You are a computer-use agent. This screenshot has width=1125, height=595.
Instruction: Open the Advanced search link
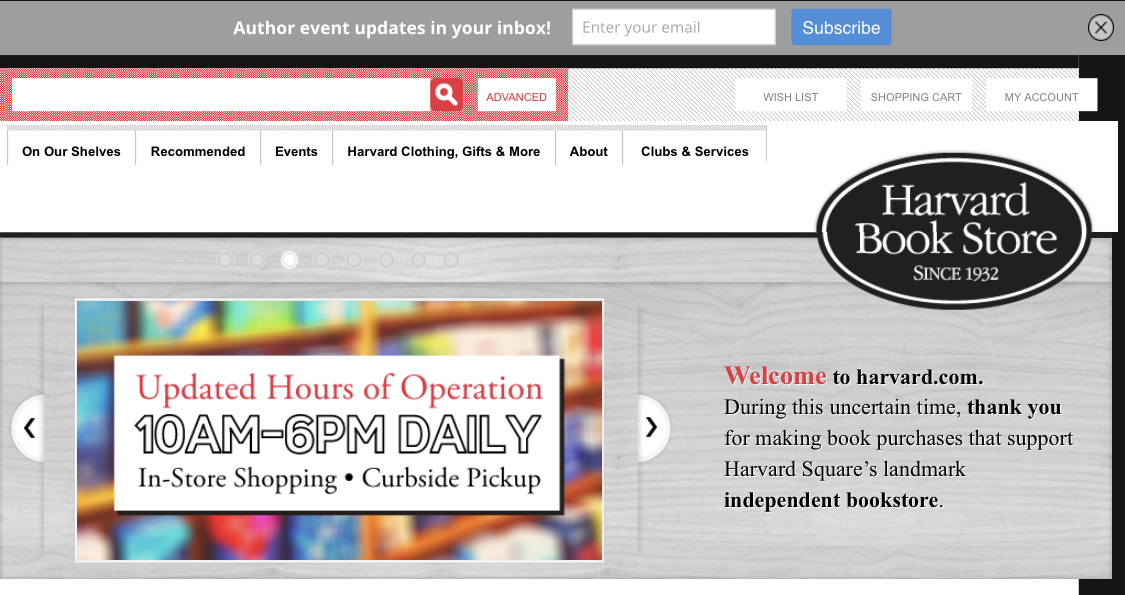click(x=517, y=95)
